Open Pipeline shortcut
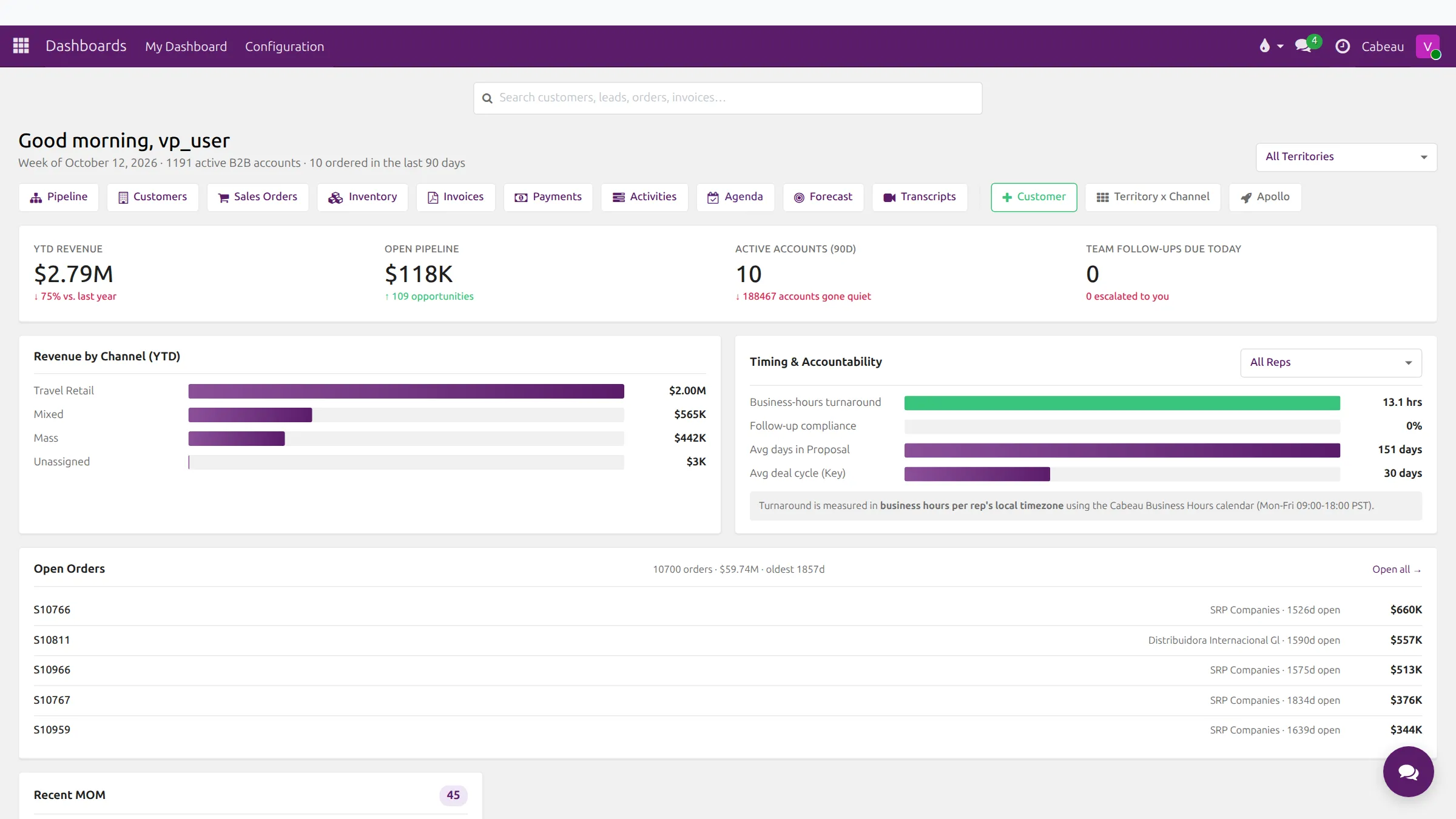Image resolution: width=1456 pixels, height=819 pixels. (x=59, y=197)
